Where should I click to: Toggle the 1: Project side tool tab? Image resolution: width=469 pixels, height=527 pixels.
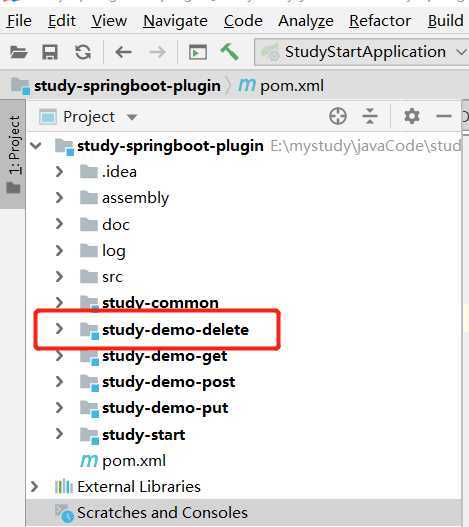13,154
